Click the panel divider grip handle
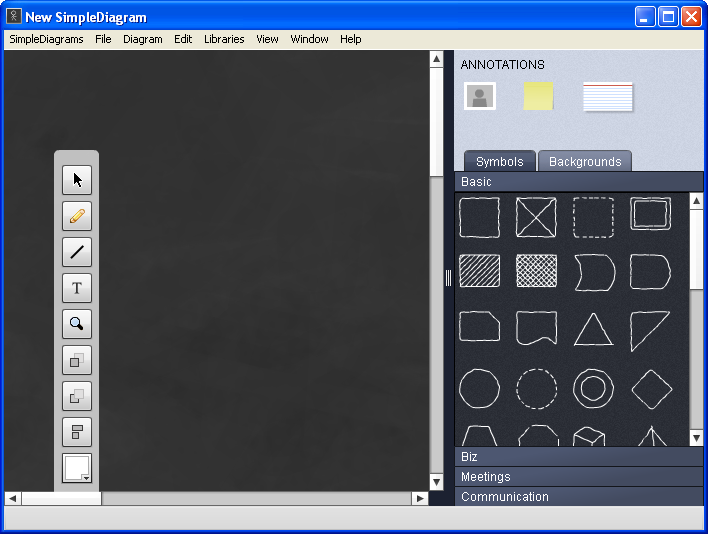 [448, 278]
